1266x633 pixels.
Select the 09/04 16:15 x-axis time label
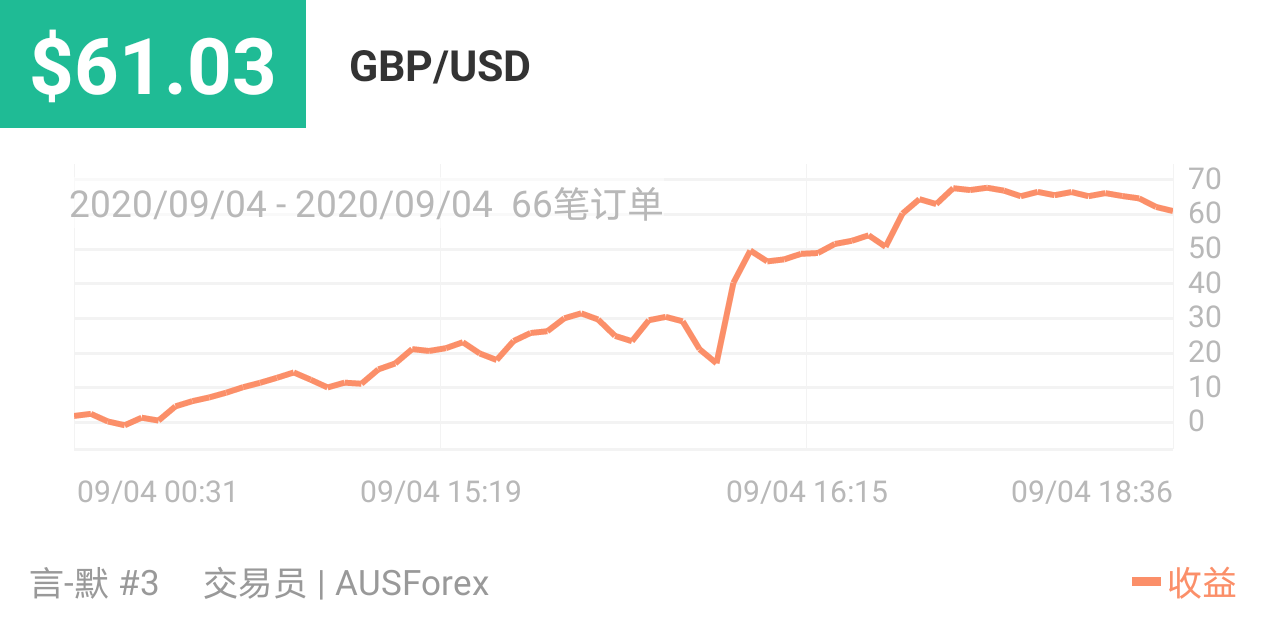[807, 492]
